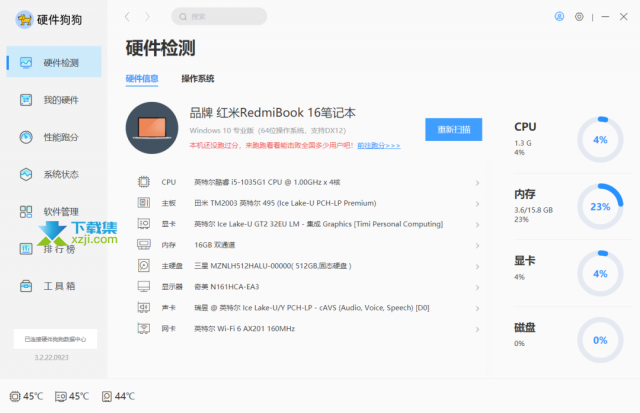Open 排行榜 sidebar icon
Viewport: 640px width, 413px height.
coord(26,249)
